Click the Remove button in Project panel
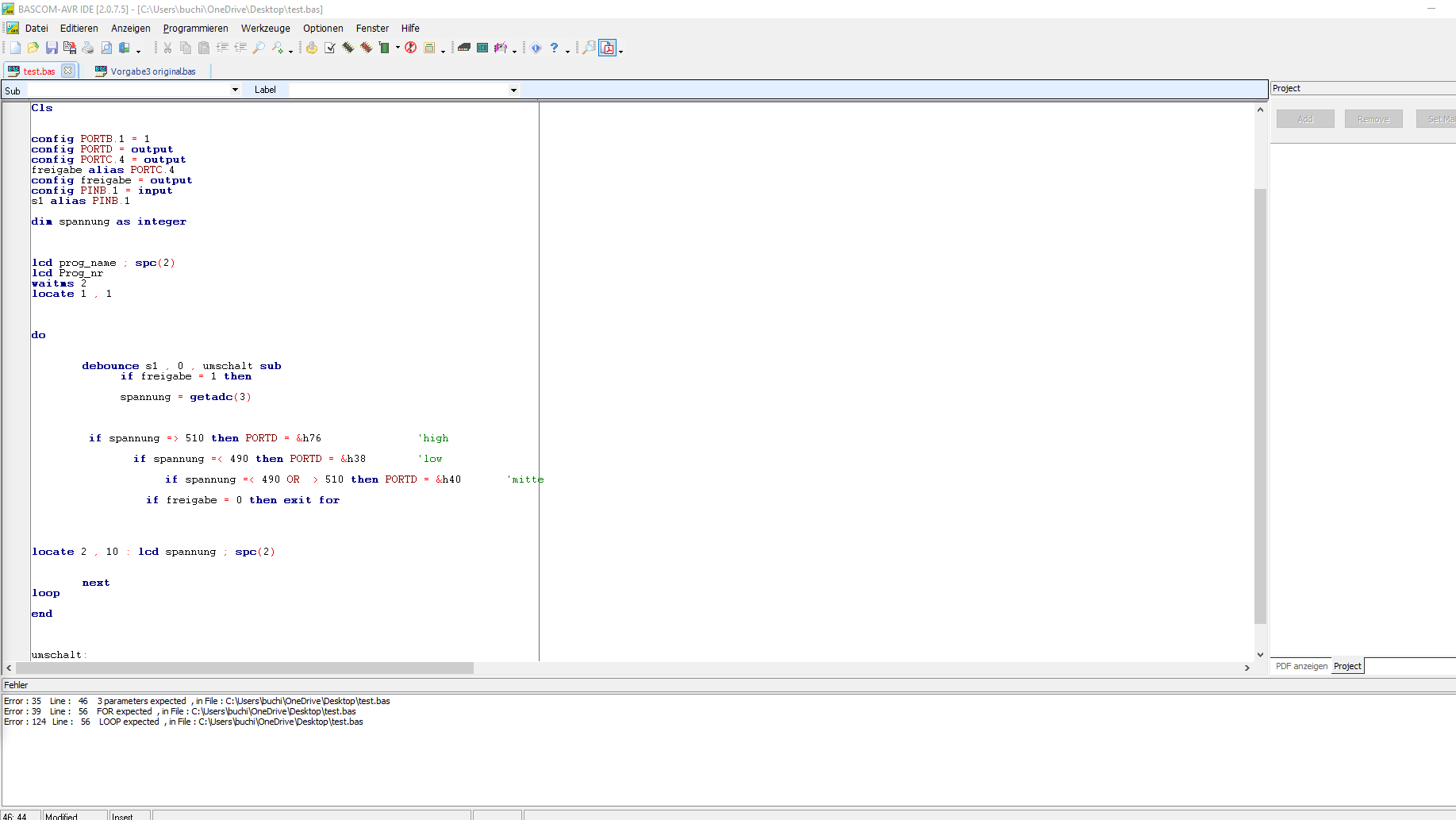Screen dimensions: 1456x820 tap(1373, 119)
